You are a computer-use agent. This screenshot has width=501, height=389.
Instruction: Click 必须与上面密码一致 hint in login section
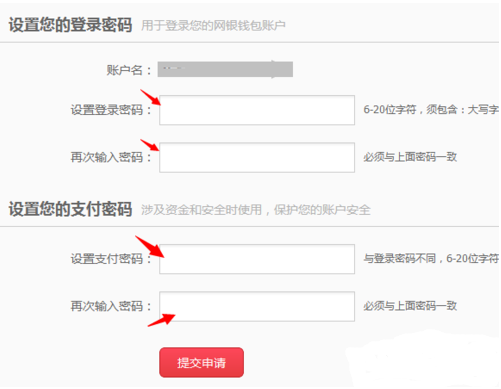click(410, 157)
